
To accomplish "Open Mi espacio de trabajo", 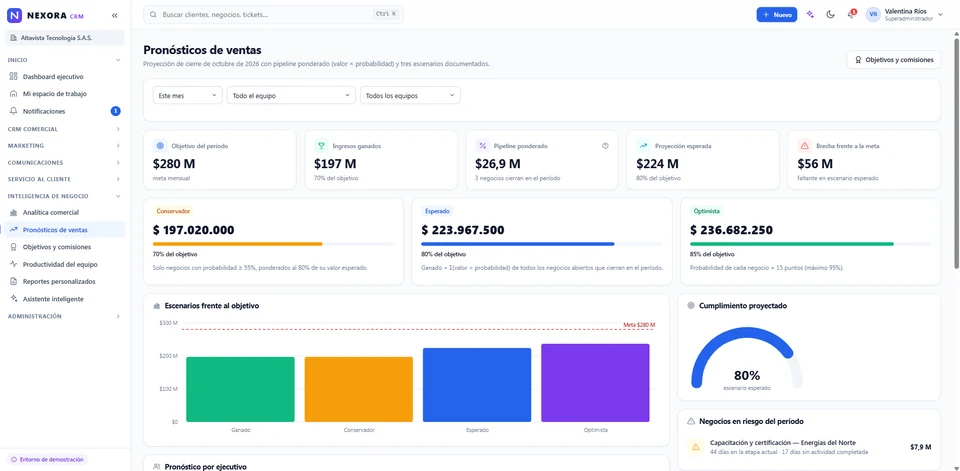I will pos(65,94).
